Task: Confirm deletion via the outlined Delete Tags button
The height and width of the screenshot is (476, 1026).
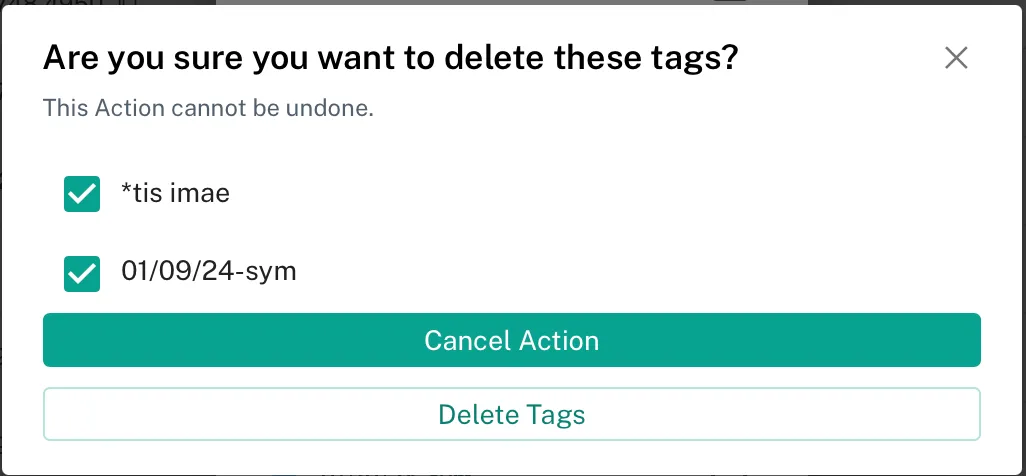Action: pyautogui.click(x=511, y=414)
